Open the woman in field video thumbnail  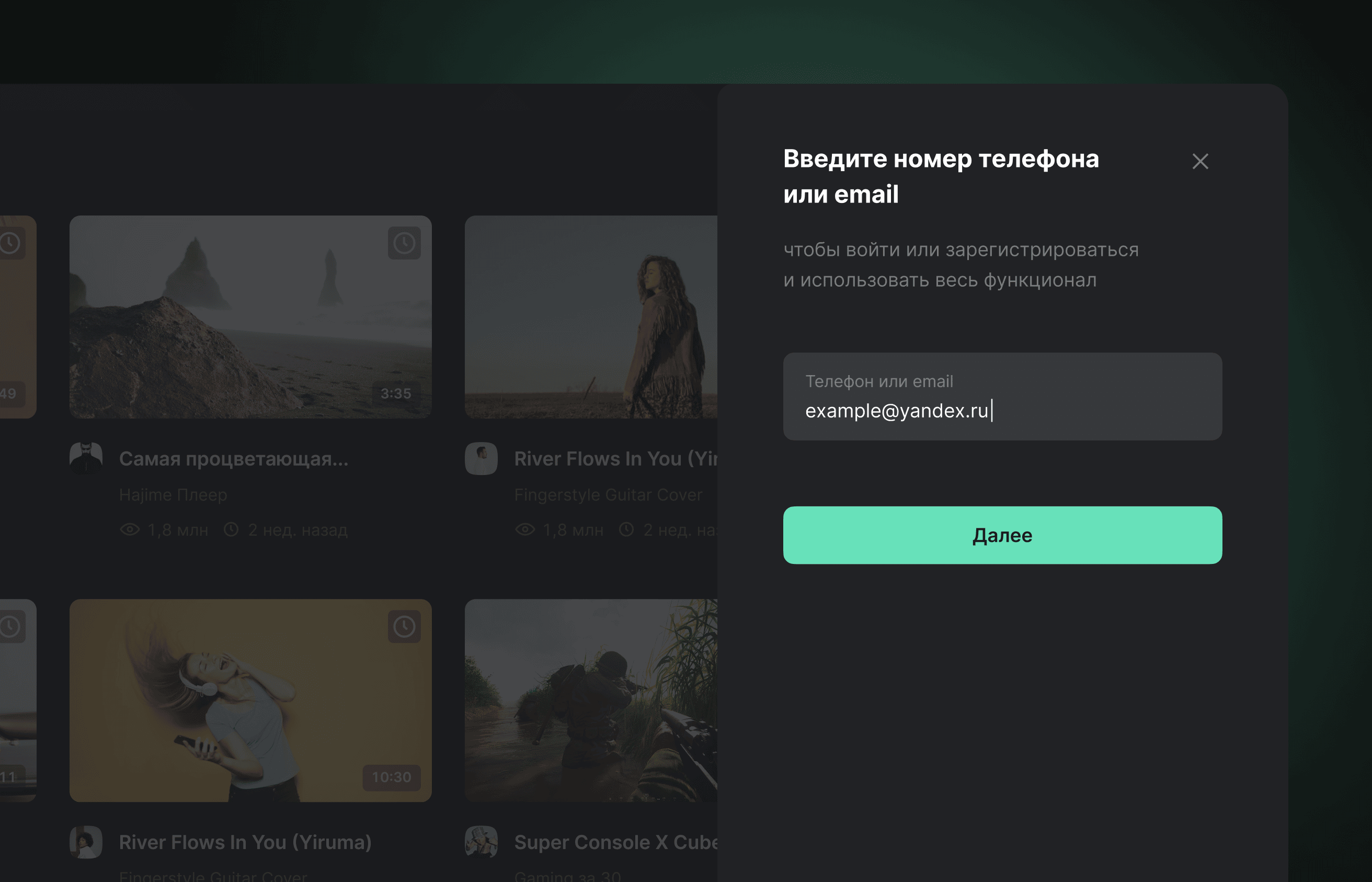(591, 316)
